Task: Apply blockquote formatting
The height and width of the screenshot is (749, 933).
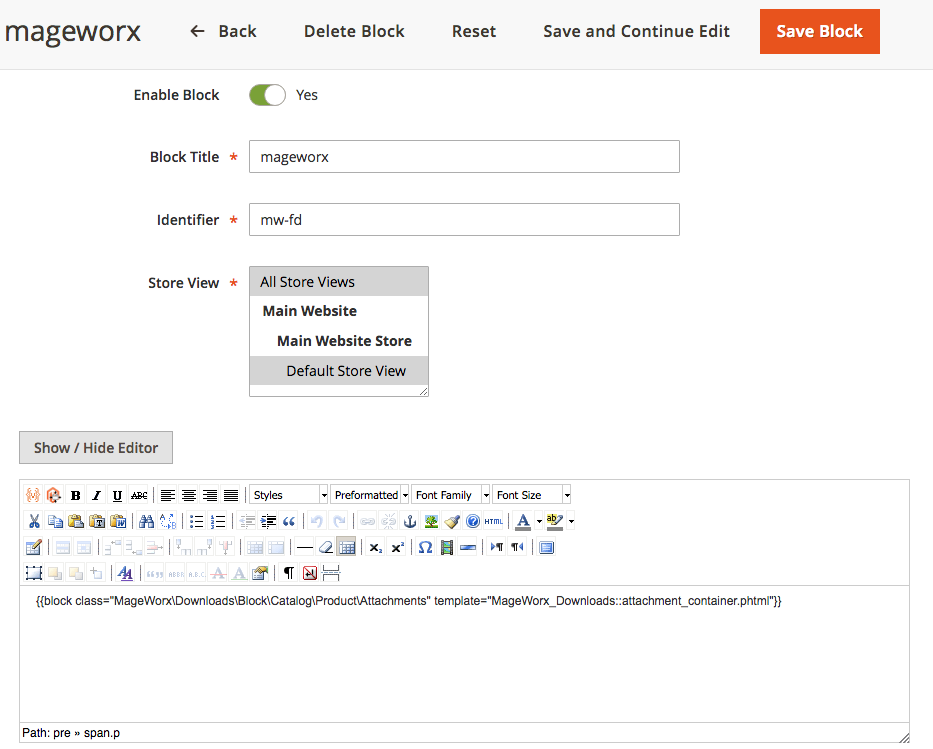Action: tap(289, 521)
